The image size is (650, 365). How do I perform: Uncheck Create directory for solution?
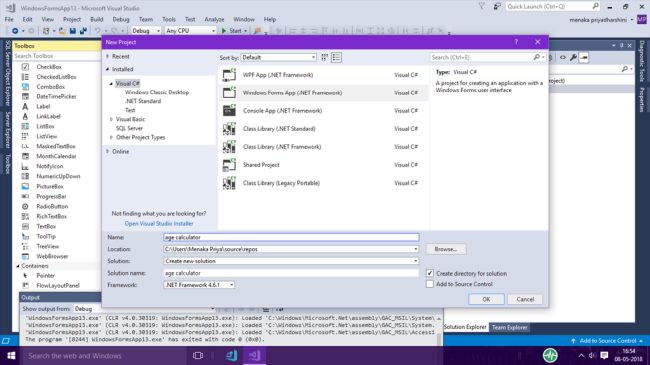pos(430,273)
